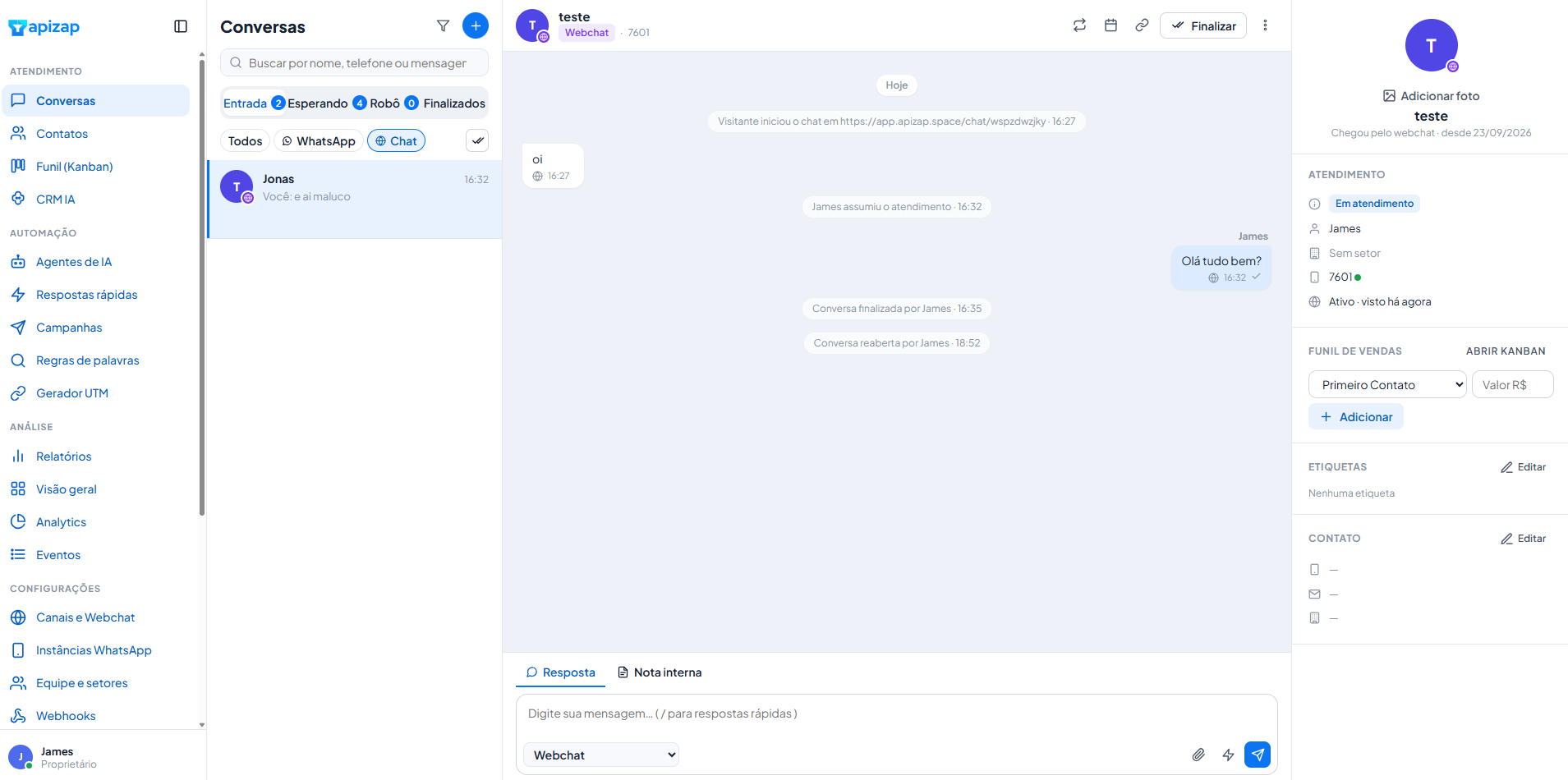Click the large contact avatar in details panel
The height and width of the screenshot is (780, 1568).
click(1431, 45)
